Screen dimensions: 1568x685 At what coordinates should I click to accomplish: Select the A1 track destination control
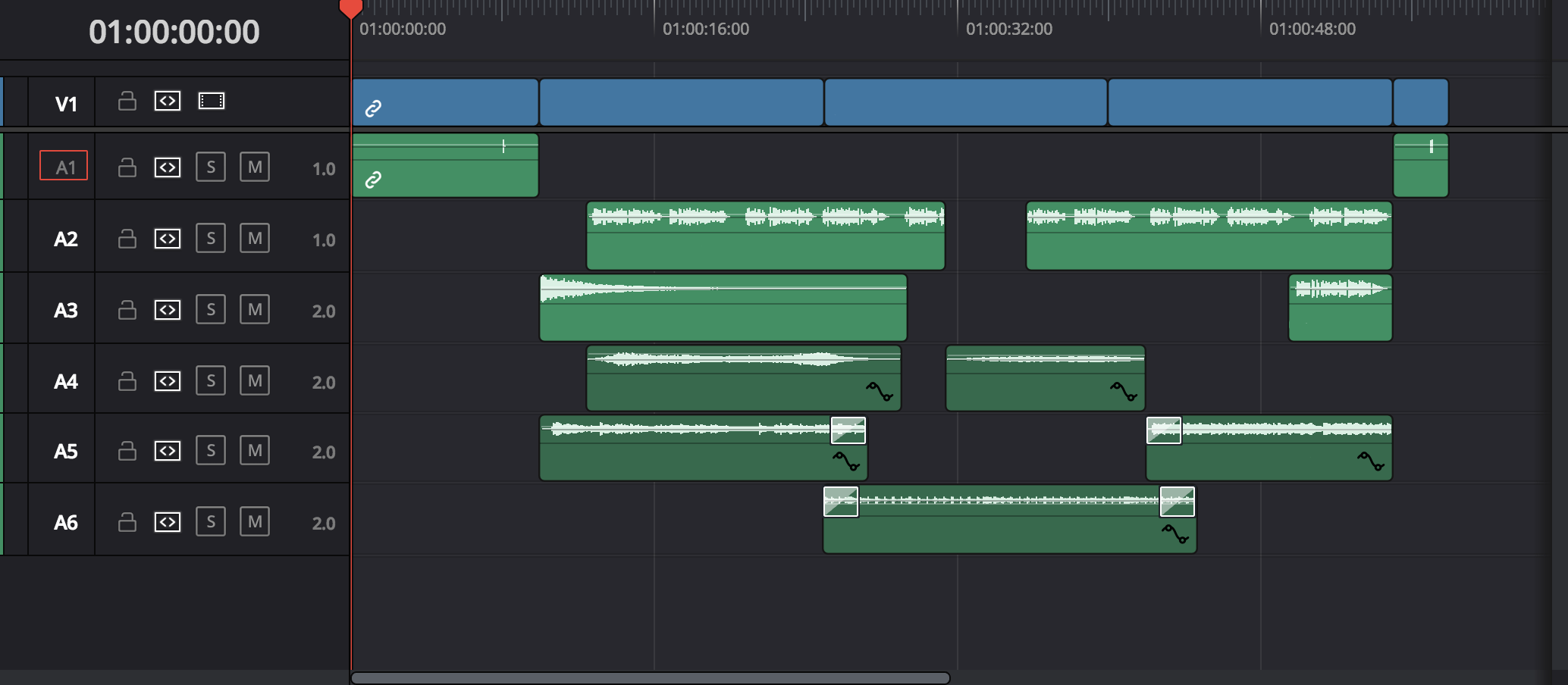coord(64,166)
